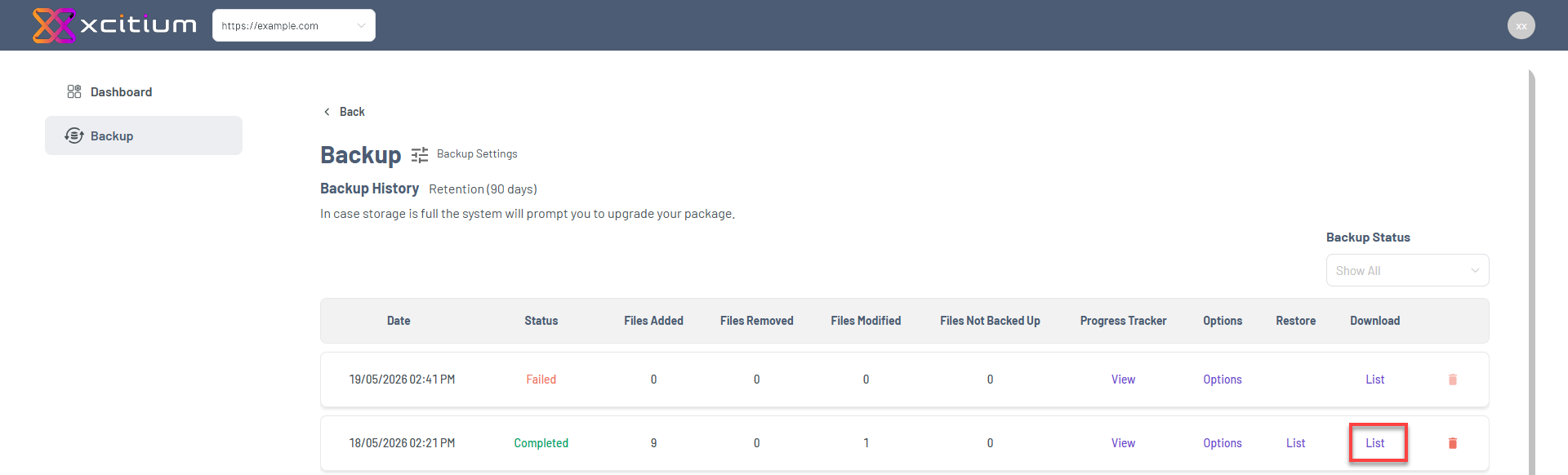This screenshot has height=475, width=1568.
Task: Click the Files Added column header
Action: pos(653,321)
